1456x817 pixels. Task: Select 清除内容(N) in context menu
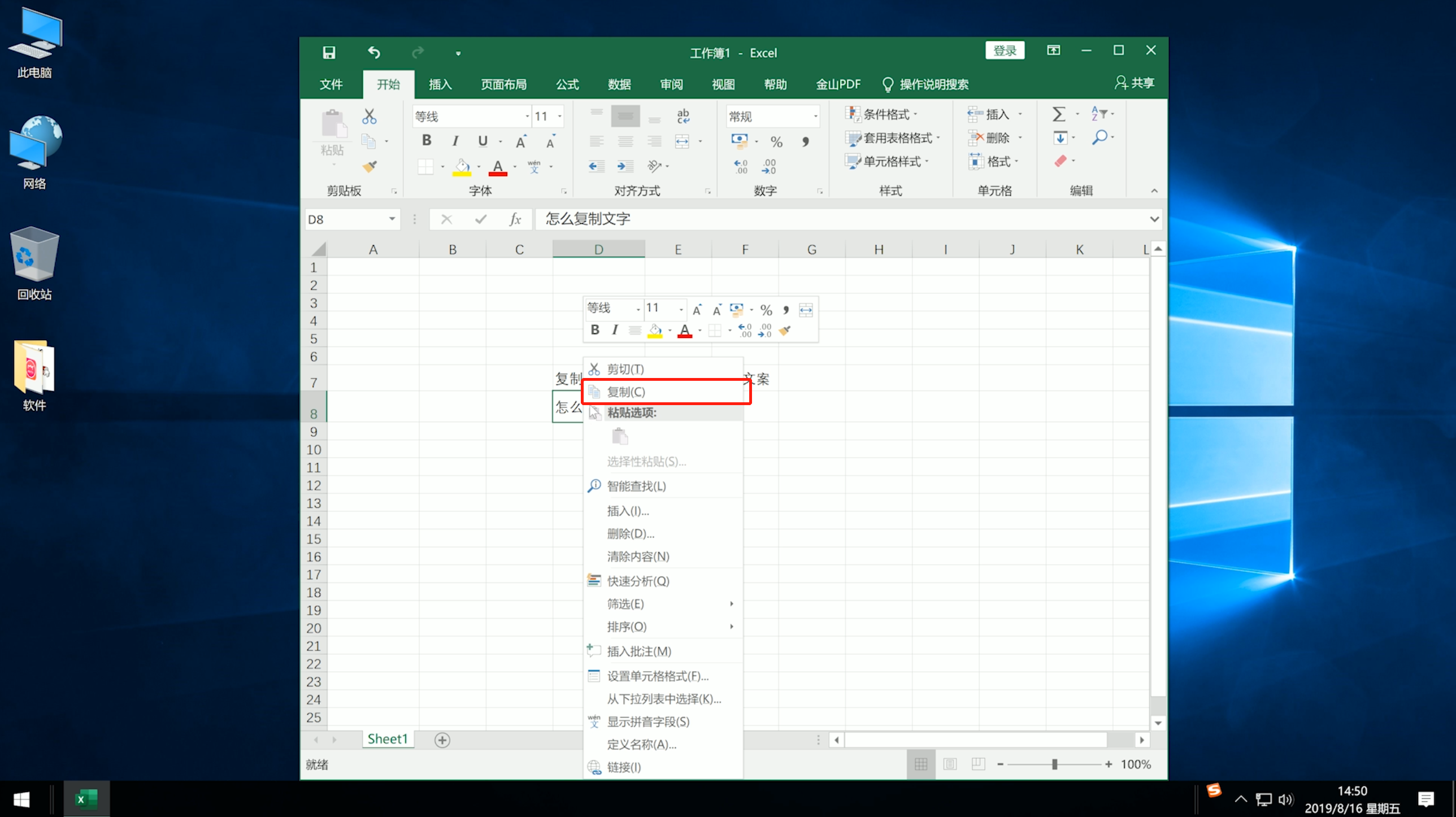coord(664,557)
